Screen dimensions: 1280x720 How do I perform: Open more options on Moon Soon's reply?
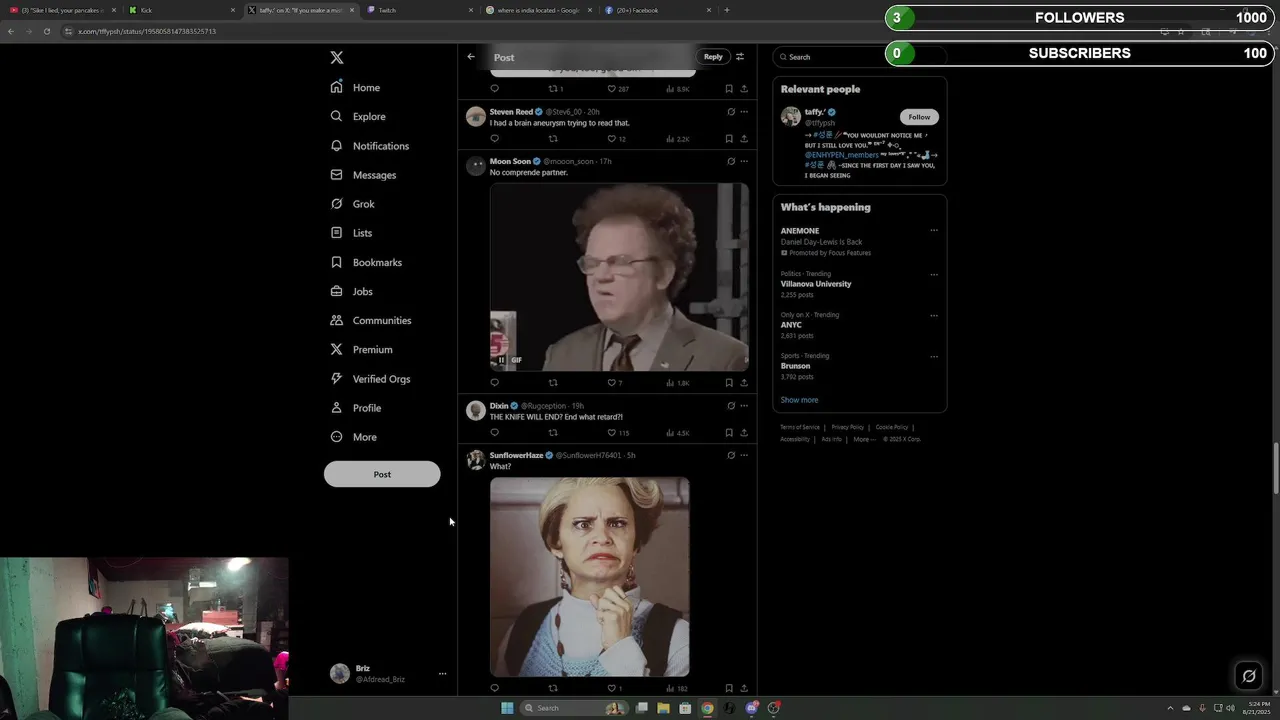[744, 161]
